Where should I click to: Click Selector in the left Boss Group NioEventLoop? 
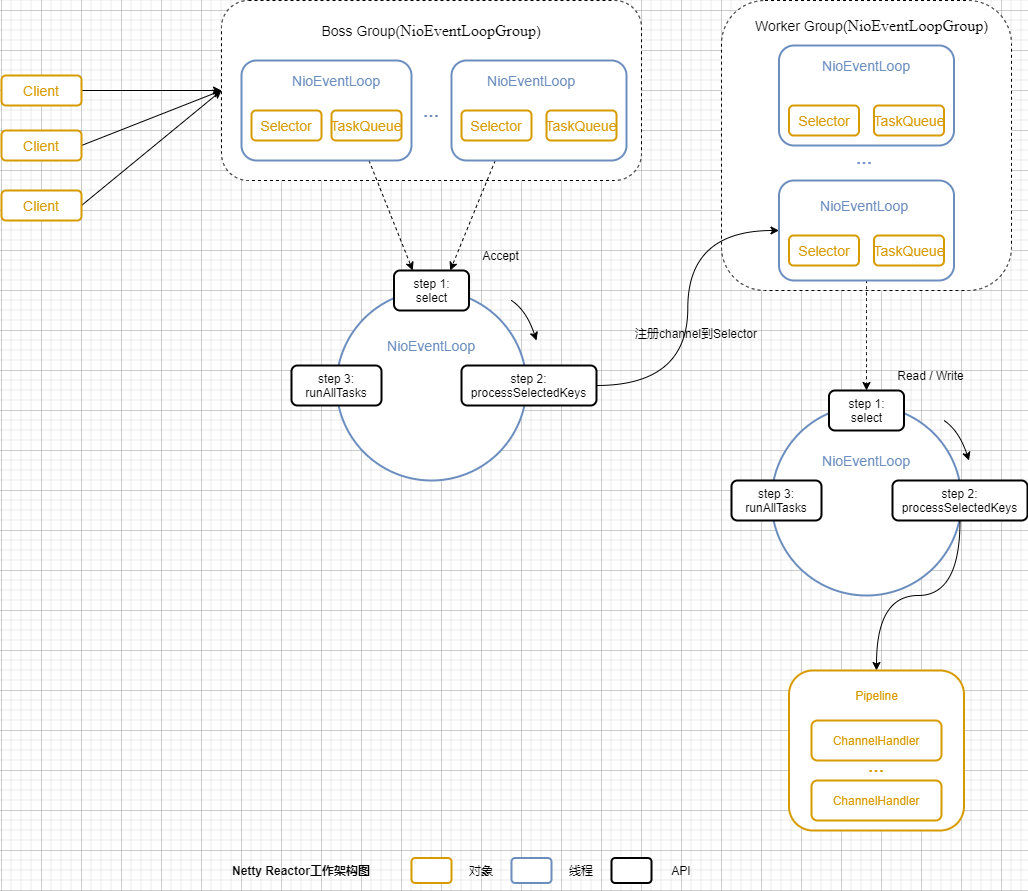pos(286,126)
